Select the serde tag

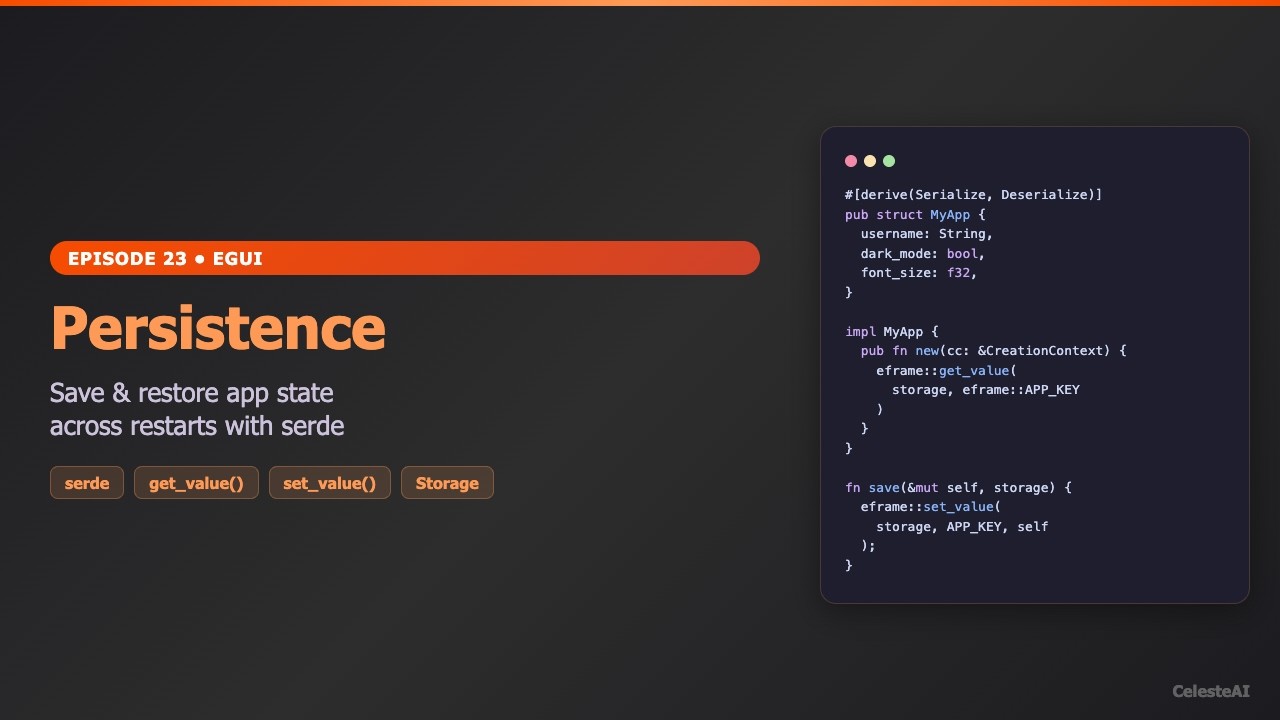[87, 483]
